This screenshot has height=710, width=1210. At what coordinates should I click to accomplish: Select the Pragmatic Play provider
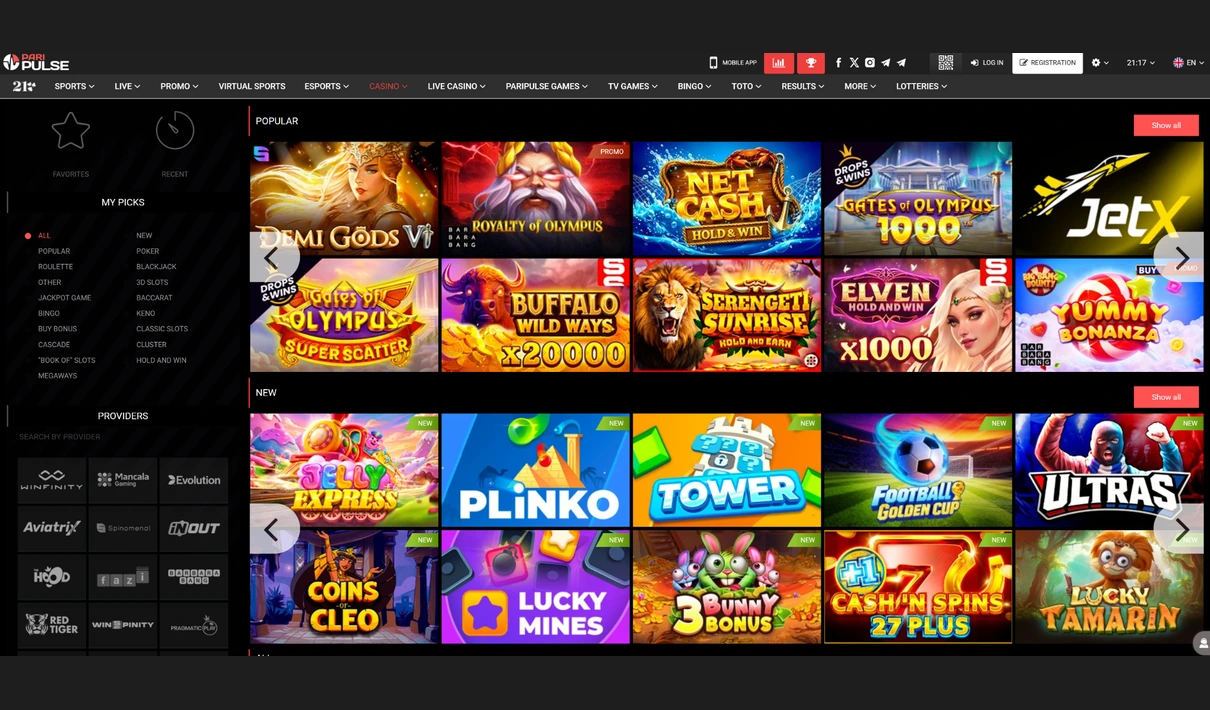[x=194, y=625]
